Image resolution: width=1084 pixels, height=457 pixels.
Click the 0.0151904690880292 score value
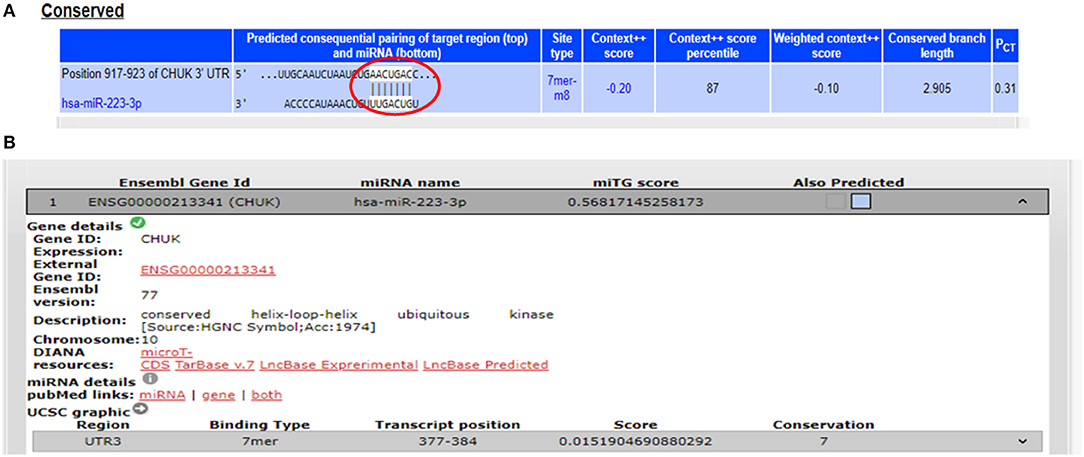[x=635, y=440]
